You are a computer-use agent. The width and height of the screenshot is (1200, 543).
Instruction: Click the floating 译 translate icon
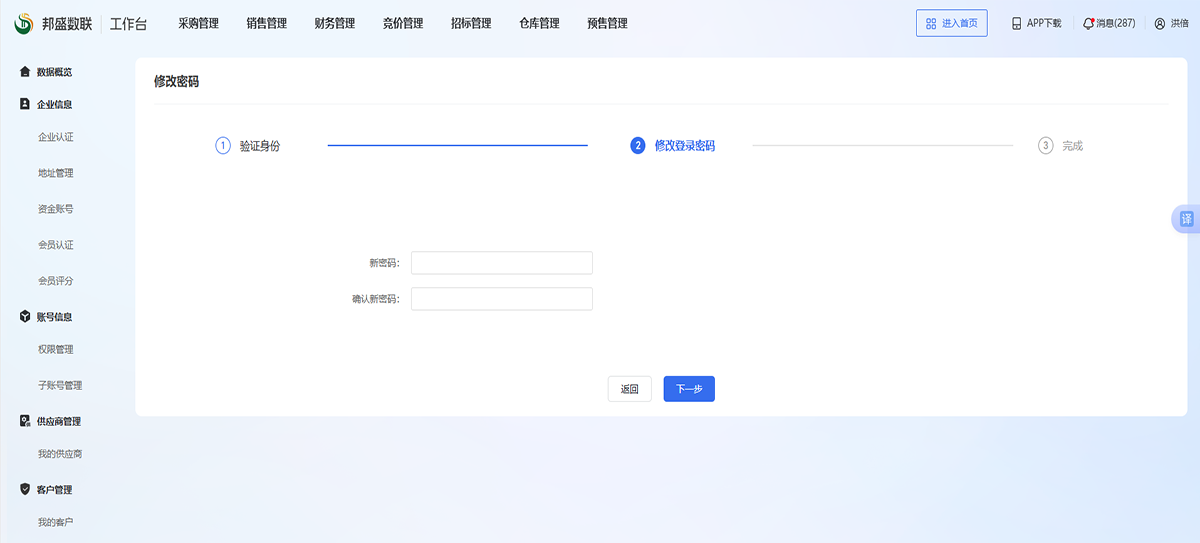pos(1186,219)
